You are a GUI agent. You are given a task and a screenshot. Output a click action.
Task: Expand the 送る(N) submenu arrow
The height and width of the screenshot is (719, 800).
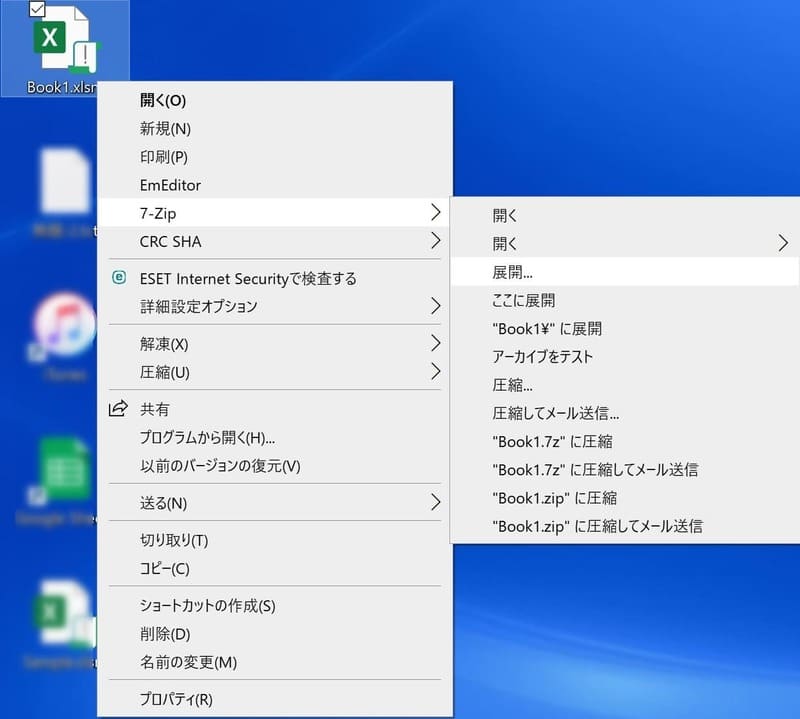[435, 503]
